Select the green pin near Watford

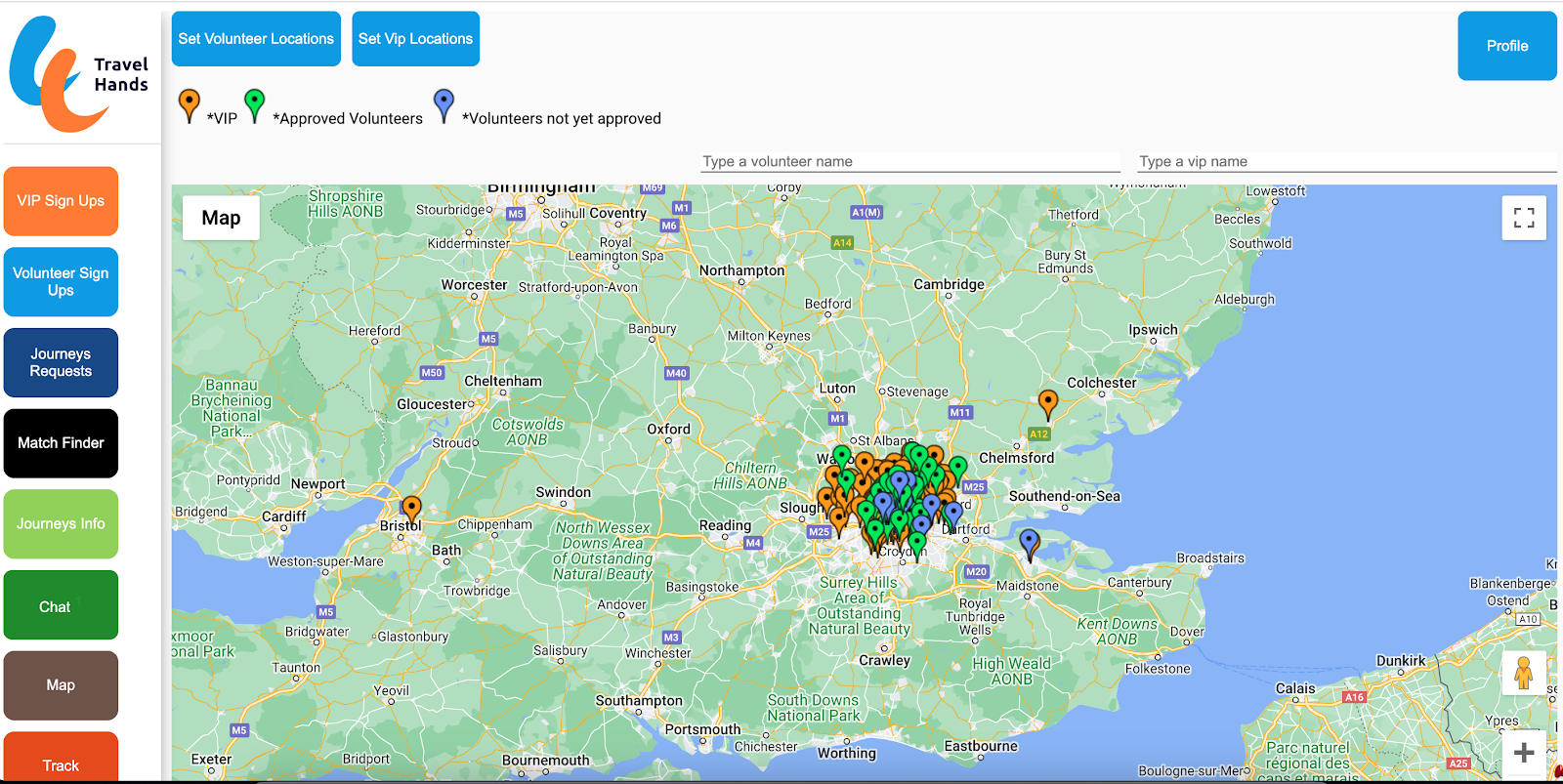842,457
